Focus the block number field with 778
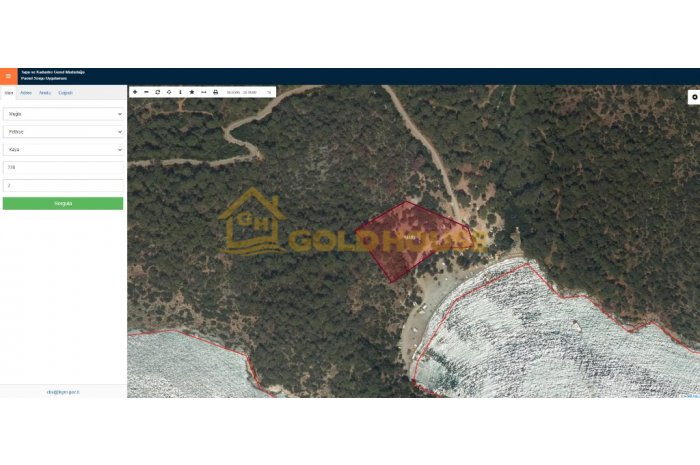This screenshot has width=700, height=465. (x=63, y=167)
